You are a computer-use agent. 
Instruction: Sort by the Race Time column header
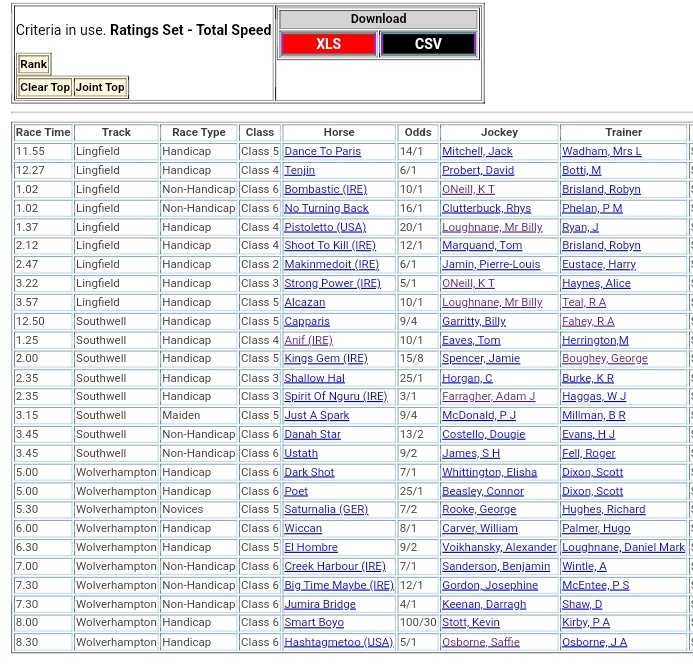[43, 132]
